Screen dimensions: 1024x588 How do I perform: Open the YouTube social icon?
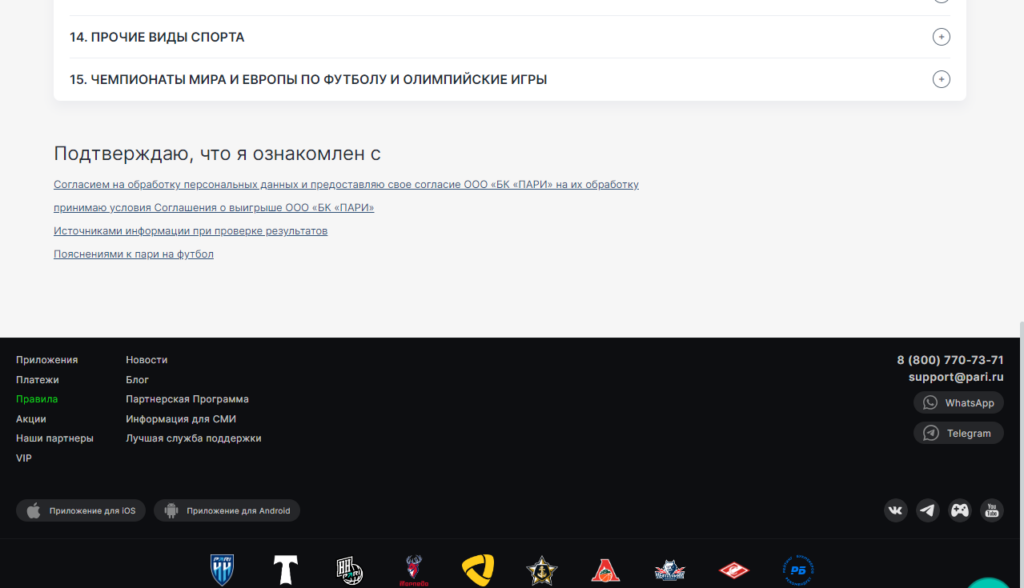(x=991, y=510)
